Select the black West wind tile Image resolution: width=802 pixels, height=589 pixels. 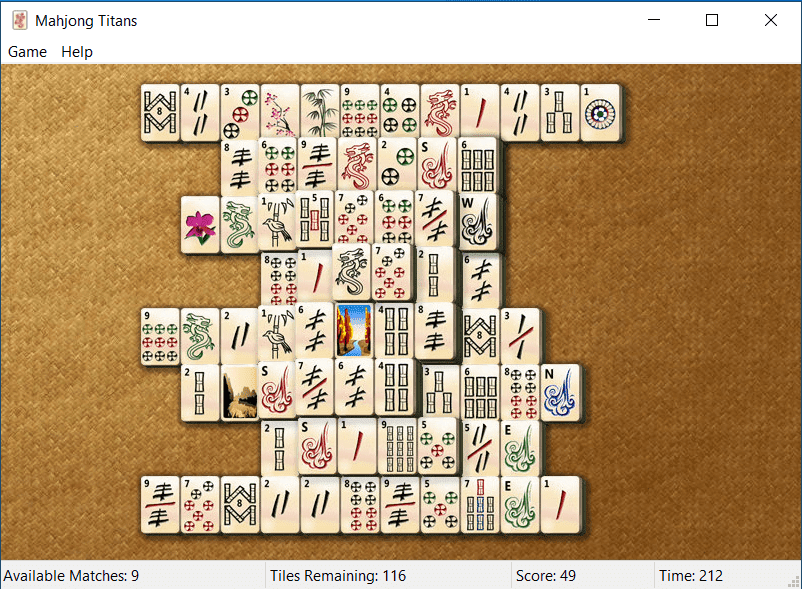479,222
